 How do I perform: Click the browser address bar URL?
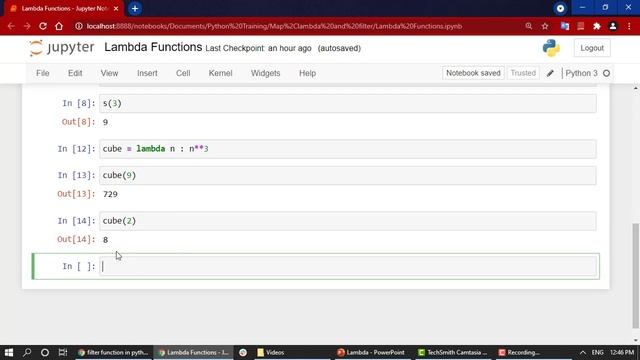tap(274, 26)
